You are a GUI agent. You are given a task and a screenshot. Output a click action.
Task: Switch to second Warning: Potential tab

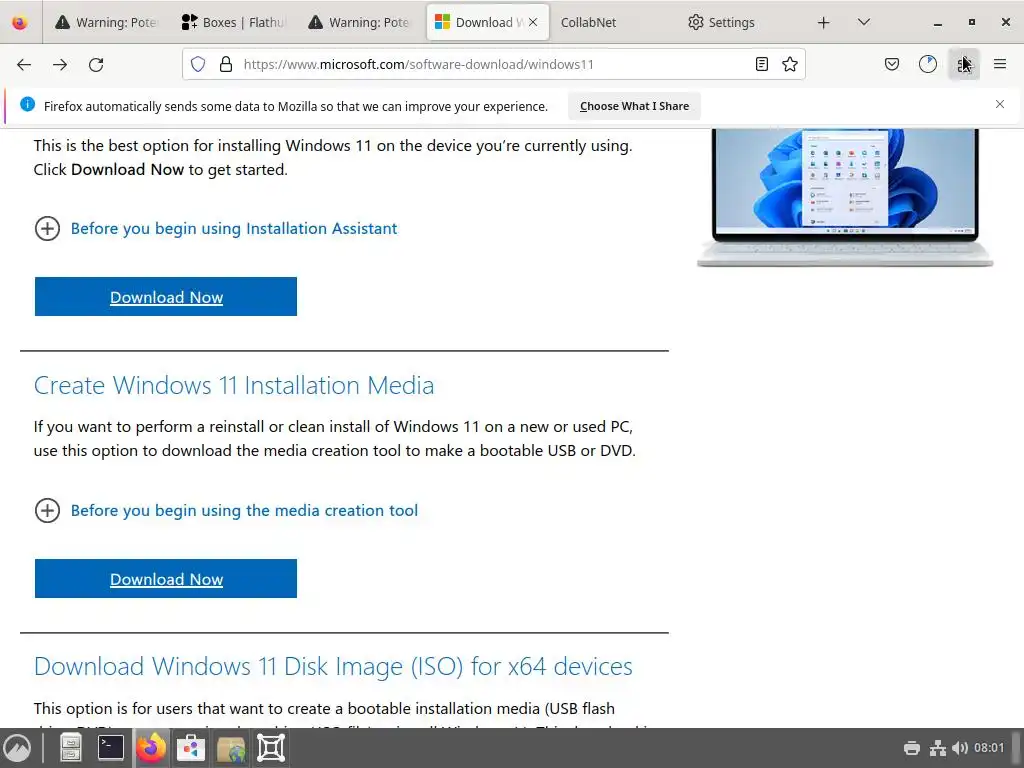(360, 22)
